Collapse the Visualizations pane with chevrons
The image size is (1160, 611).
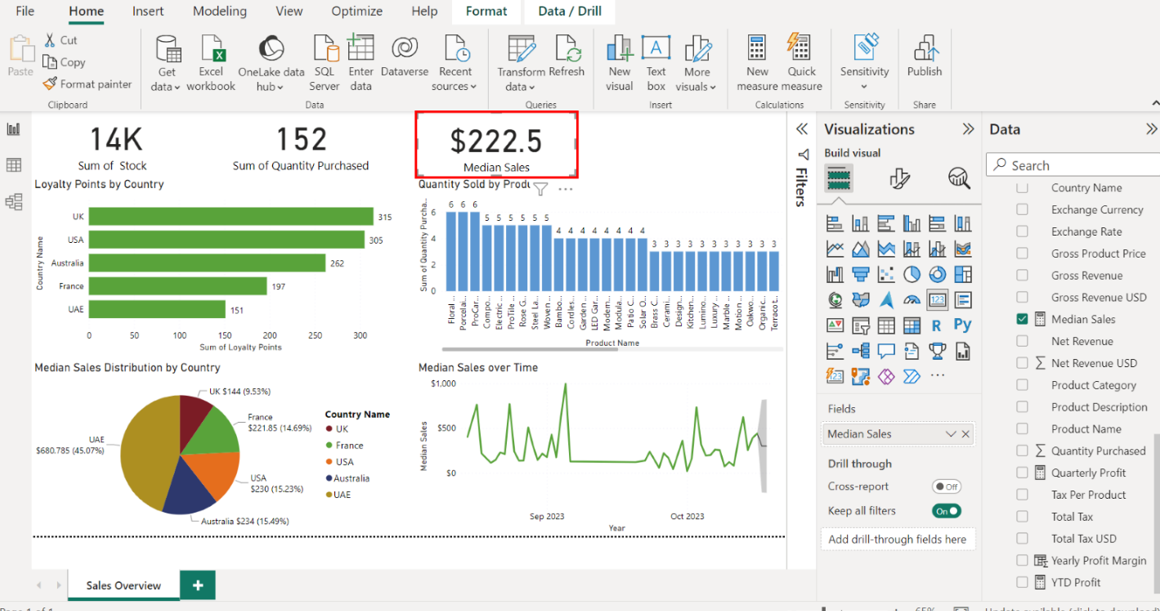point(968,129)
